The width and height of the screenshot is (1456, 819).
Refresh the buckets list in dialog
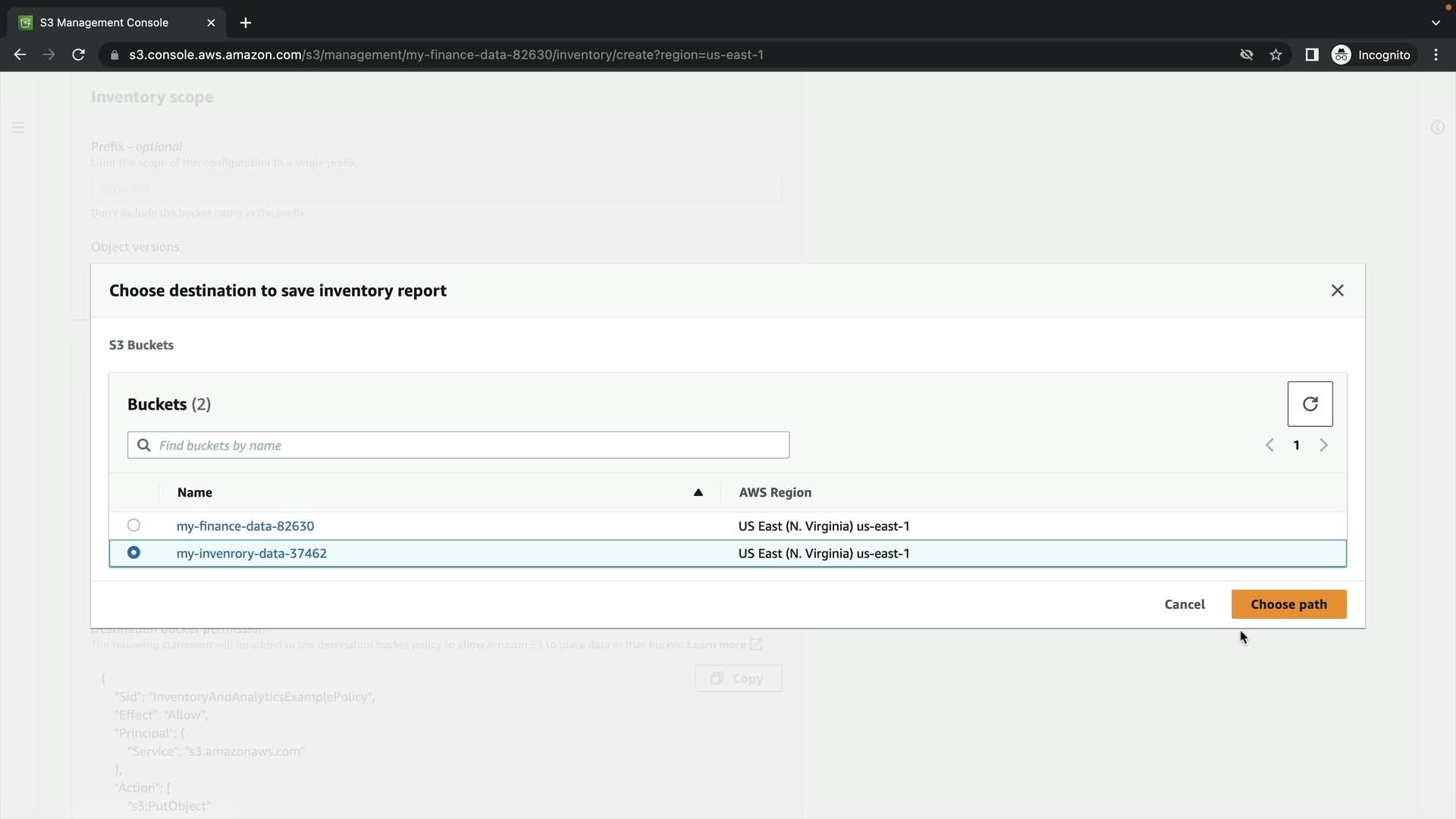(1310, 404)
